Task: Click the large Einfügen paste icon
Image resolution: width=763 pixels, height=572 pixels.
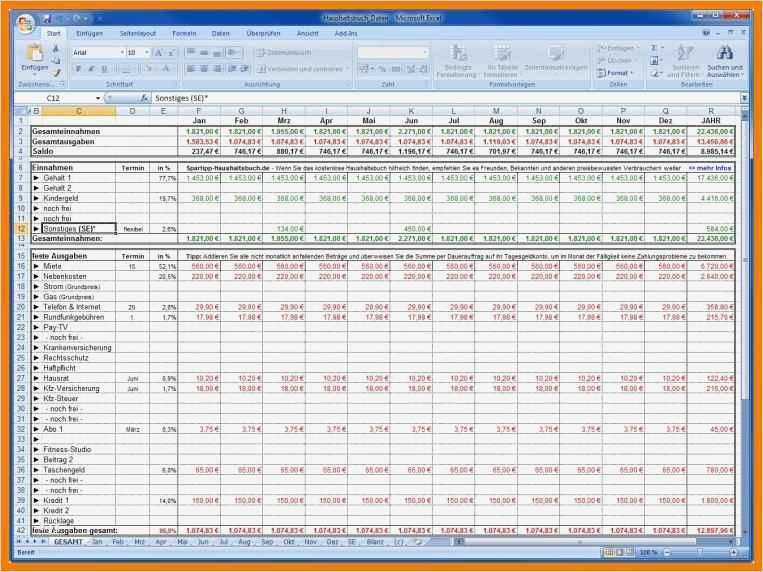Action: [x=34, y=52]
